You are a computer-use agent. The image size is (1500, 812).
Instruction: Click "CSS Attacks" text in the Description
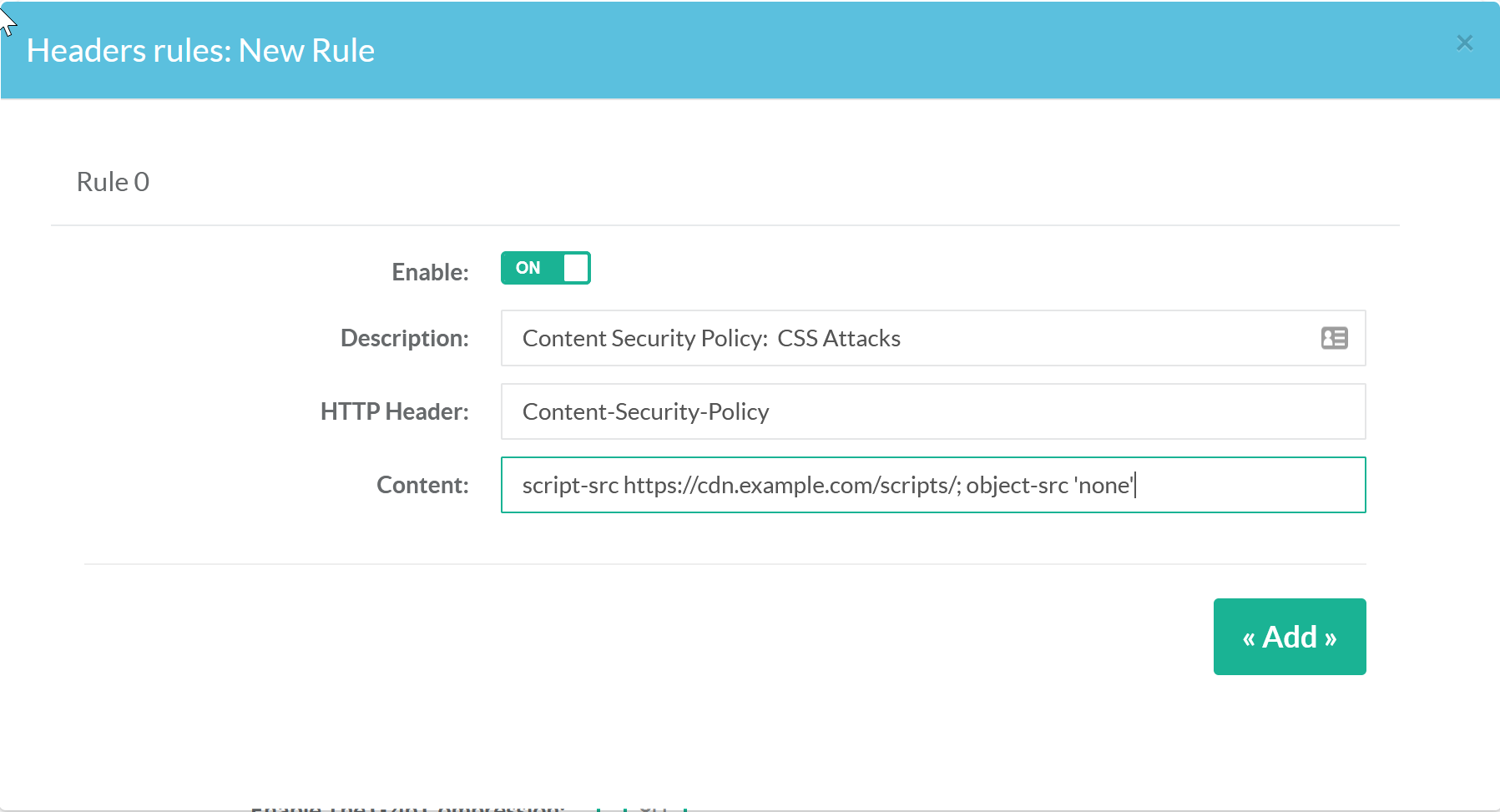838,338
